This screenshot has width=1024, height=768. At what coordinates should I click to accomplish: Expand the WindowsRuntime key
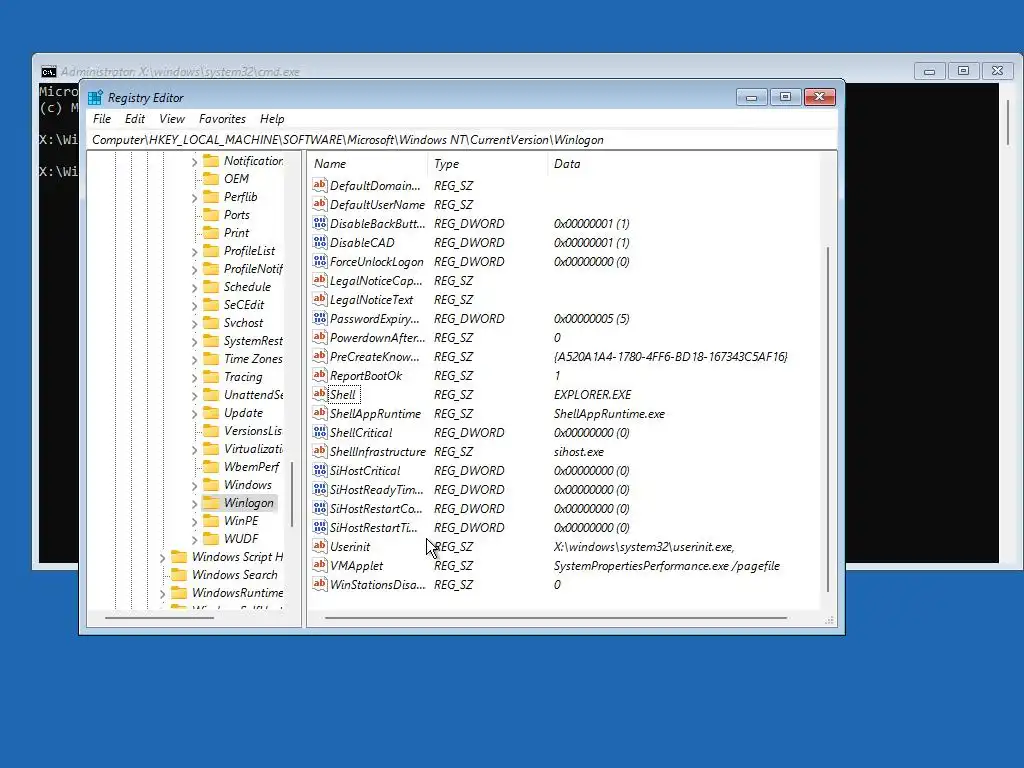(163, 593)
